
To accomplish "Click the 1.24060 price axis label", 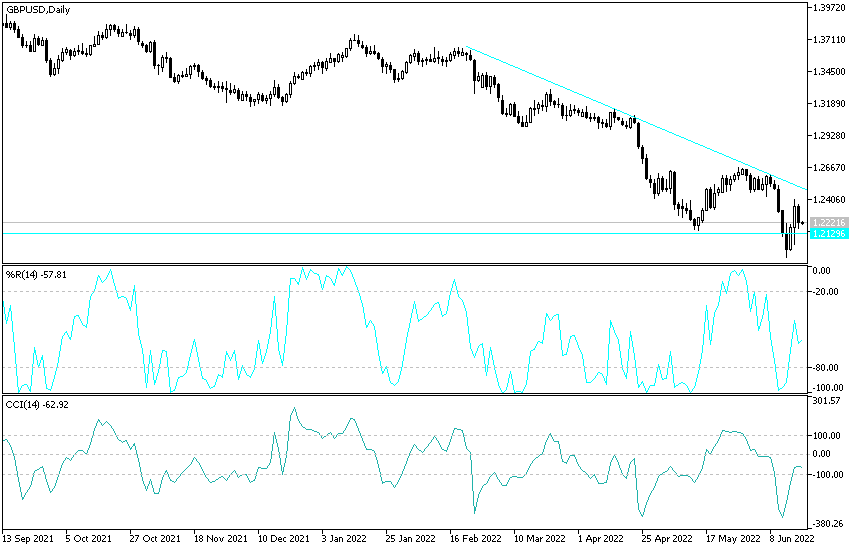I will 828,200.
